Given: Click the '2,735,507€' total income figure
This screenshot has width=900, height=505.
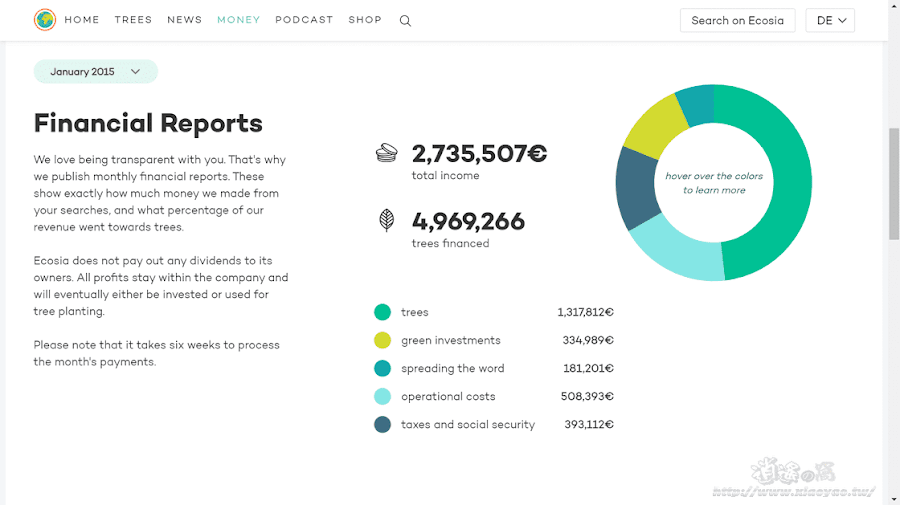Looking at the screenshot, I should 479,154.
